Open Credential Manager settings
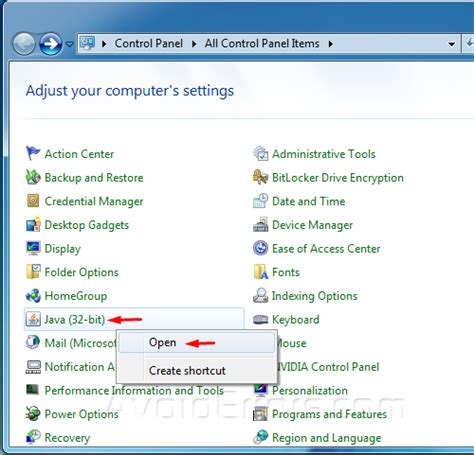Screen dimensions: 474x455 (94, 201)
